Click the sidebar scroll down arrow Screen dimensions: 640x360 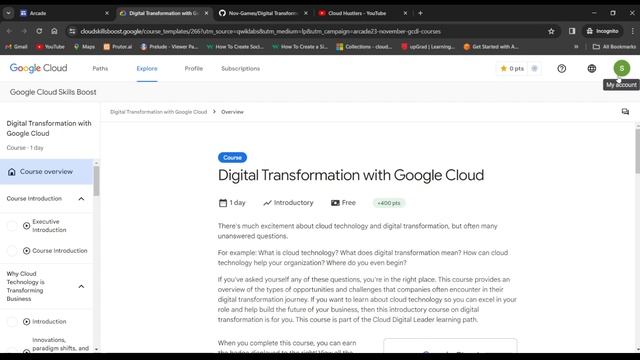point(96,349)
